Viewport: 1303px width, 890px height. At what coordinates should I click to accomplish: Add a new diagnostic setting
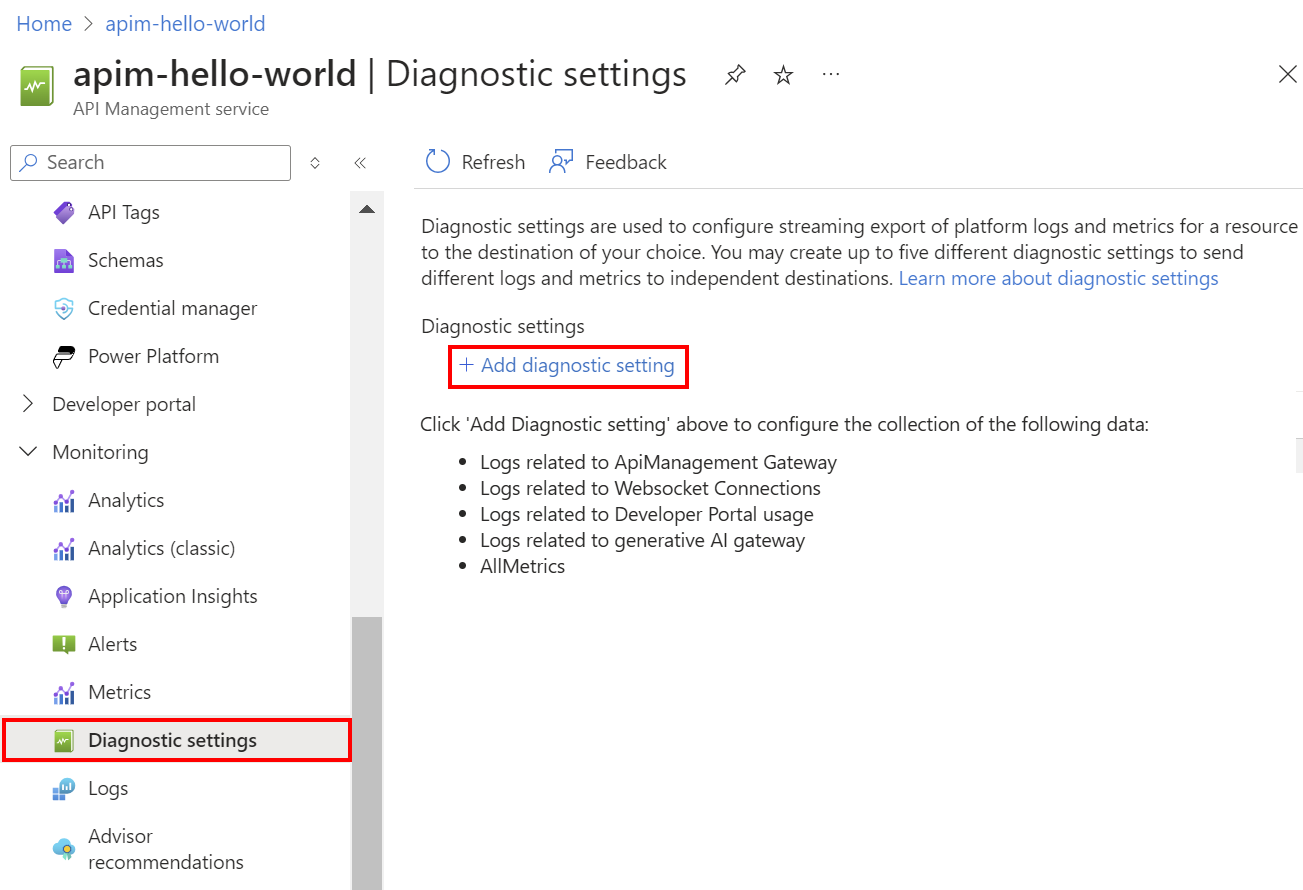(x=567, y=366)
